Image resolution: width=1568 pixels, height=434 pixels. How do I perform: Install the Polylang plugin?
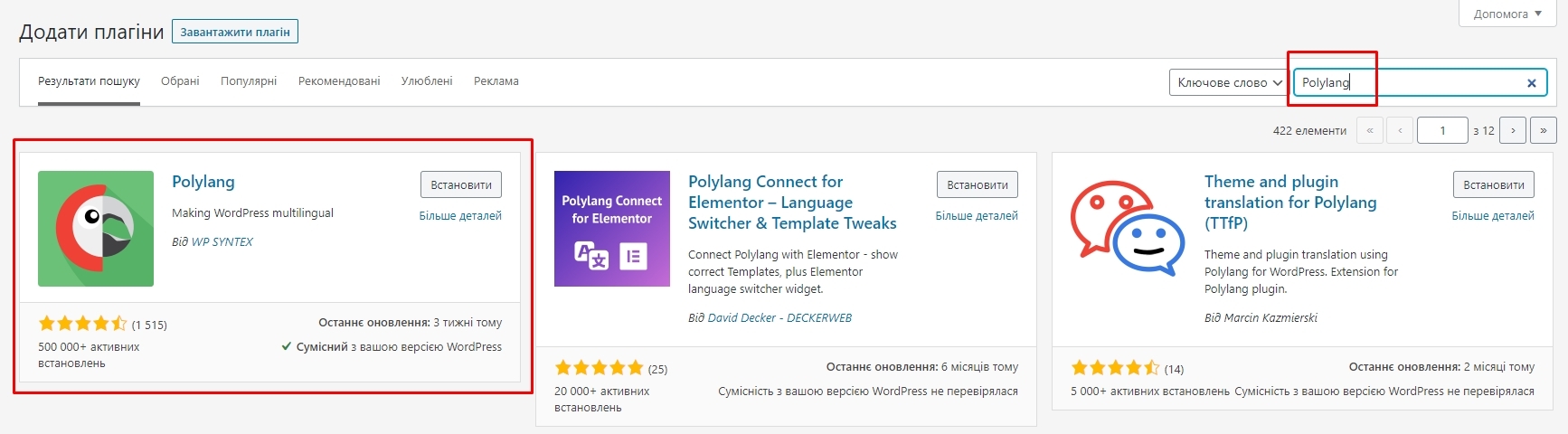point(461,184)
